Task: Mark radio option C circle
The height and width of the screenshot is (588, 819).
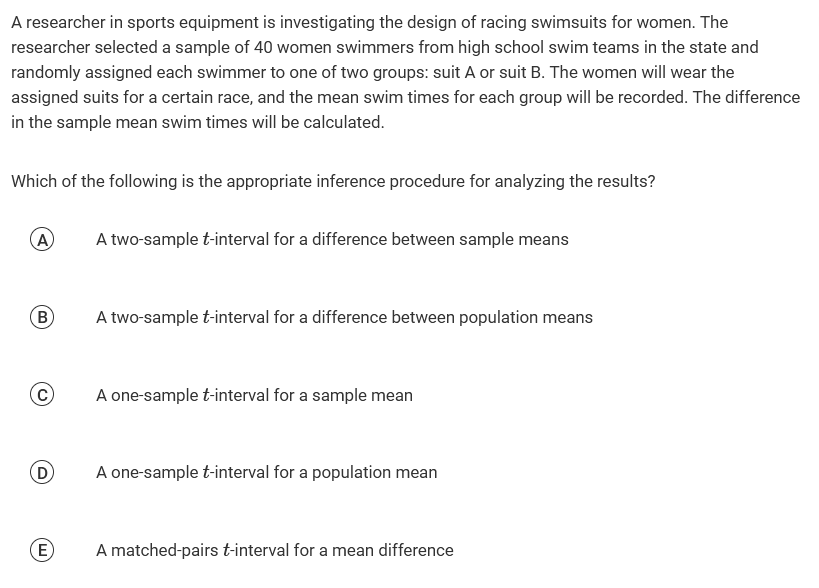Action: click(x=41, y=395)
